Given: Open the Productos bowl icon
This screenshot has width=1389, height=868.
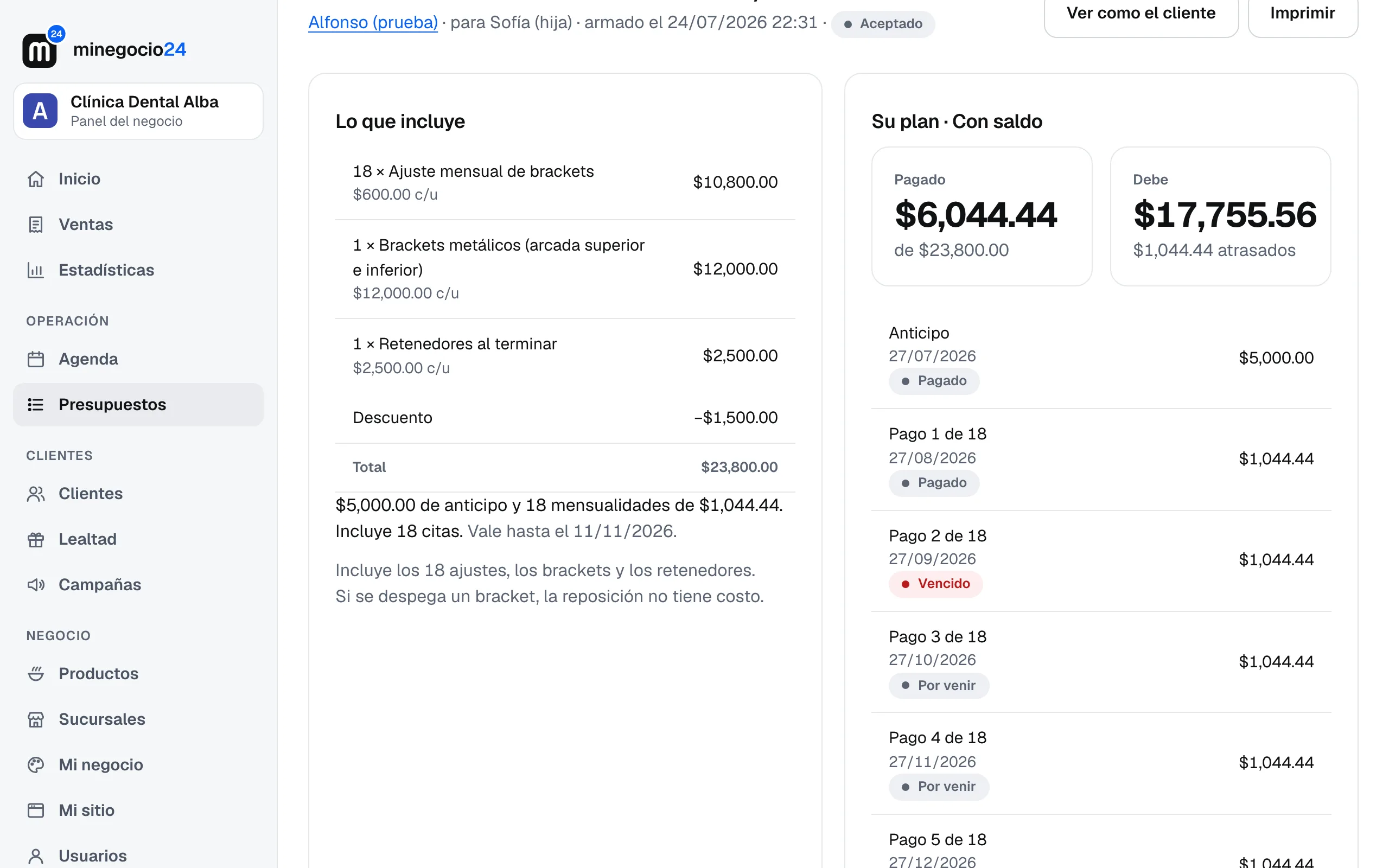Looking at the screenshot, I should pos(36,674).
